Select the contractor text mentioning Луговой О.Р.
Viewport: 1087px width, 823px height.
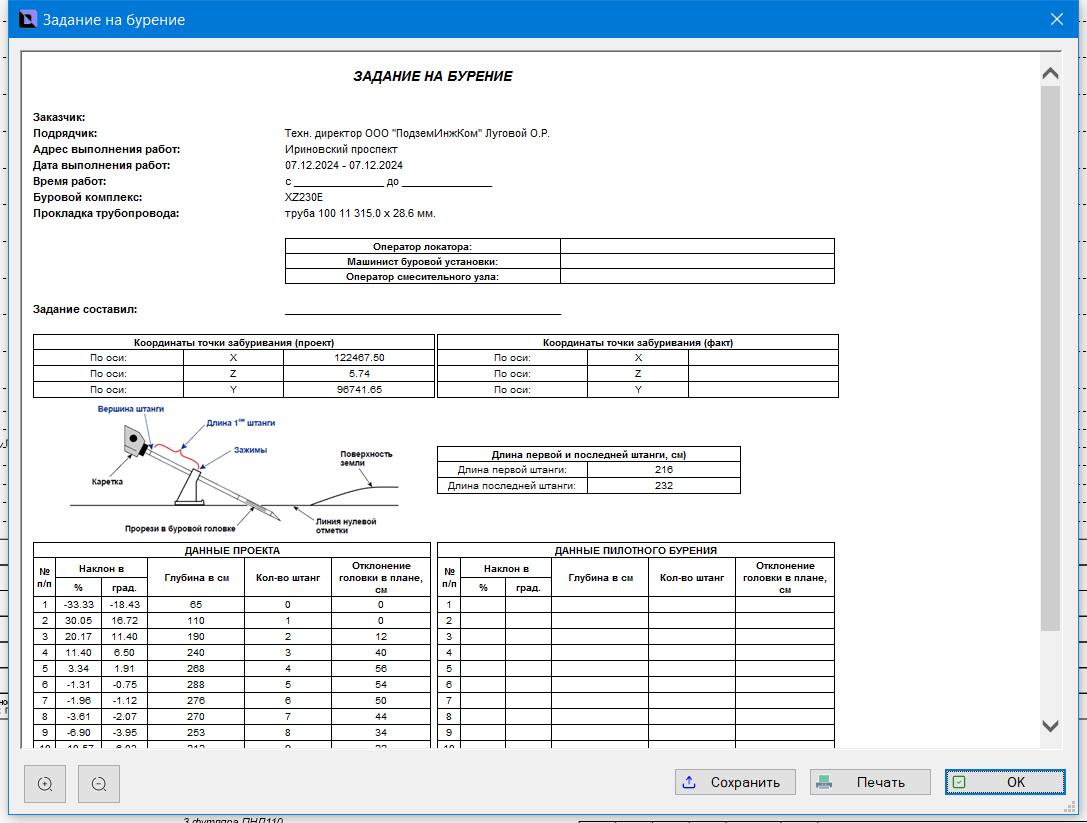(x=417, y=133)
